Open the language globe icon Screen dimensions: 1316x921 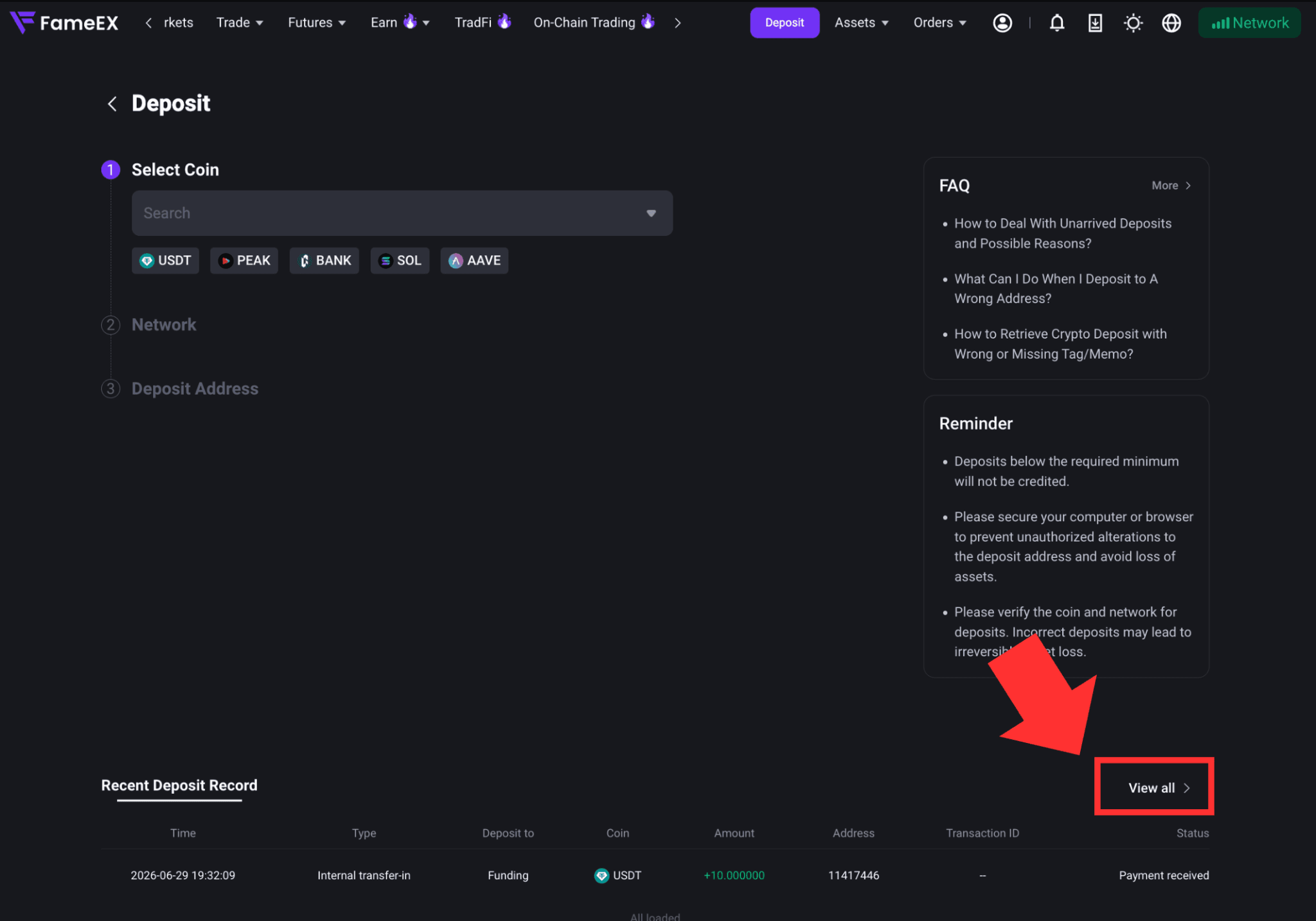1171,23
